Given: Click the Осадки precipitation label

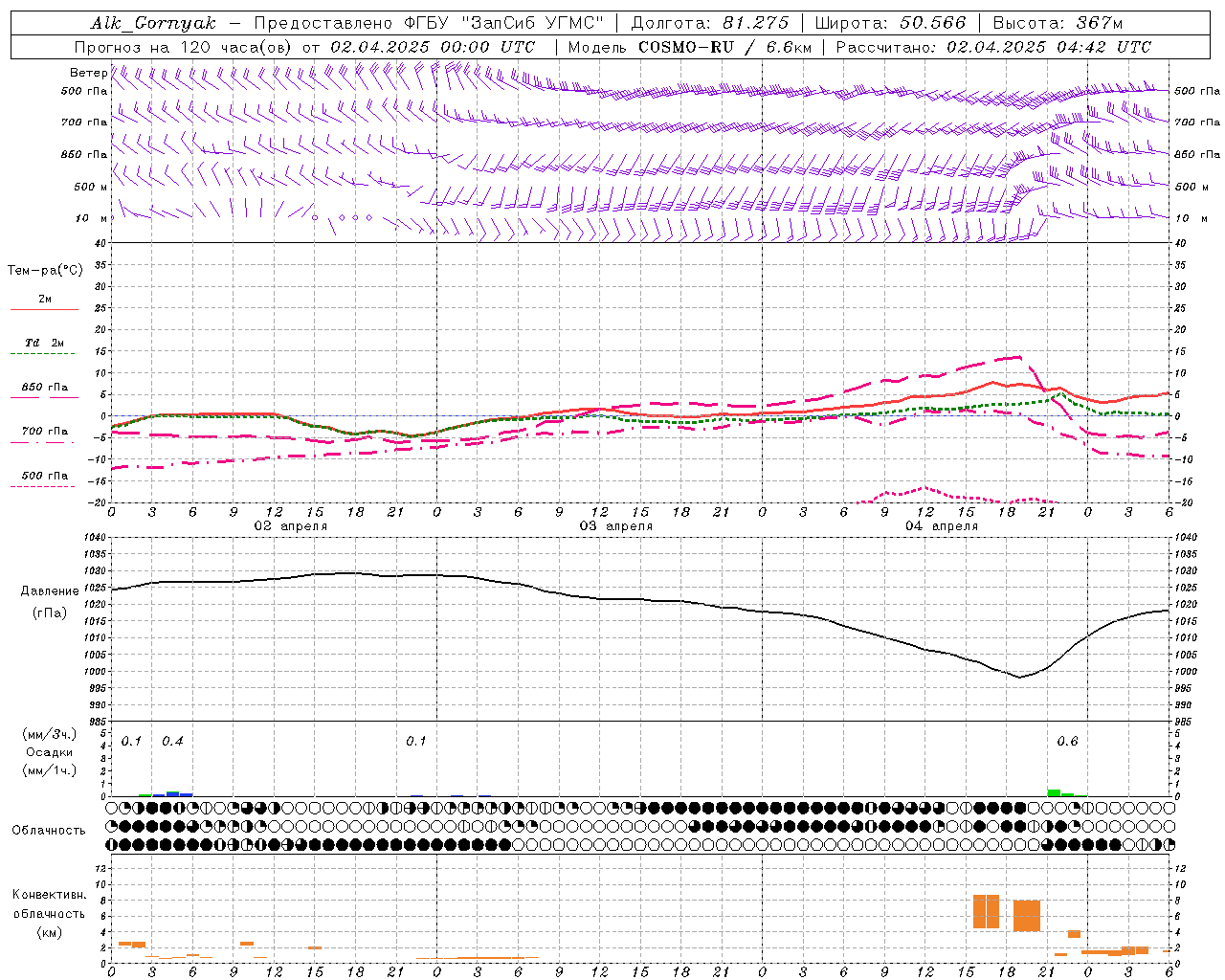Looking at the screenshot, I should (x=50, y=752).
